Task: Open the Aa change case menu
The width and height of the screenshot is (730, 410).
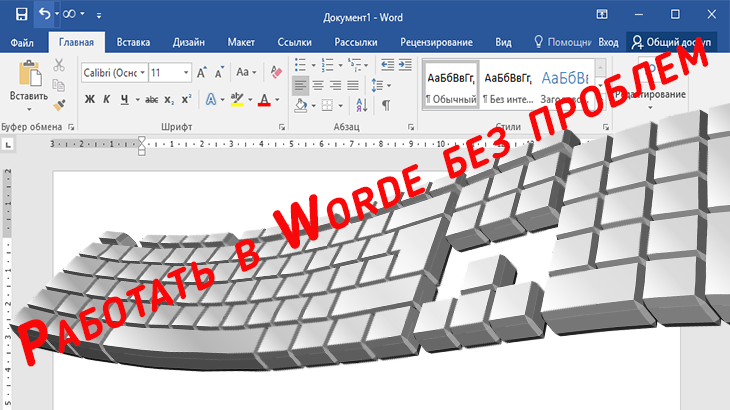Action: click(x=246, y=72)
